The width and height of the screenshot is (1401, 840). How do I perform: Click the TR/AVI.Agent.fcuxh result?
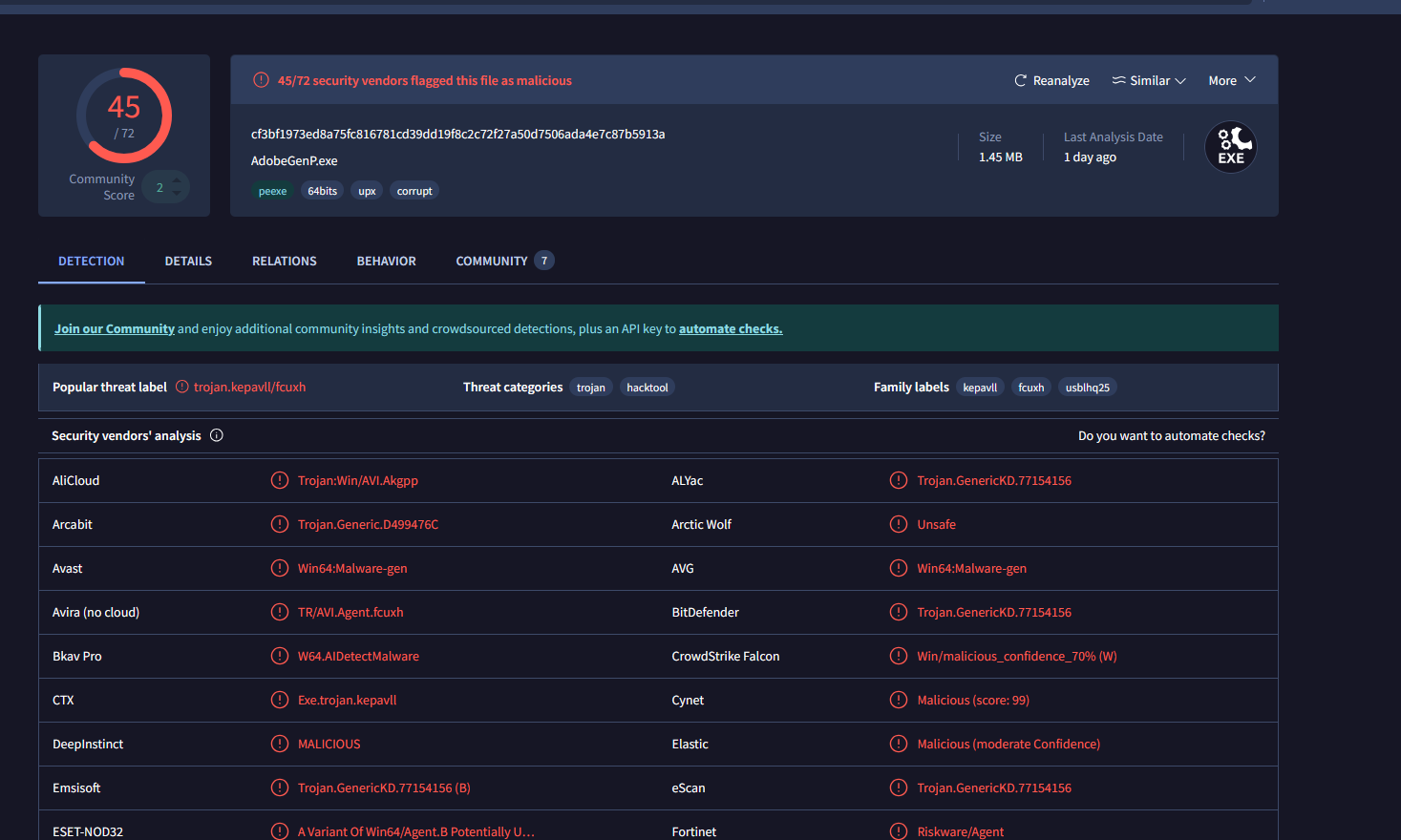pyautogui.click(x=350, y=612)
